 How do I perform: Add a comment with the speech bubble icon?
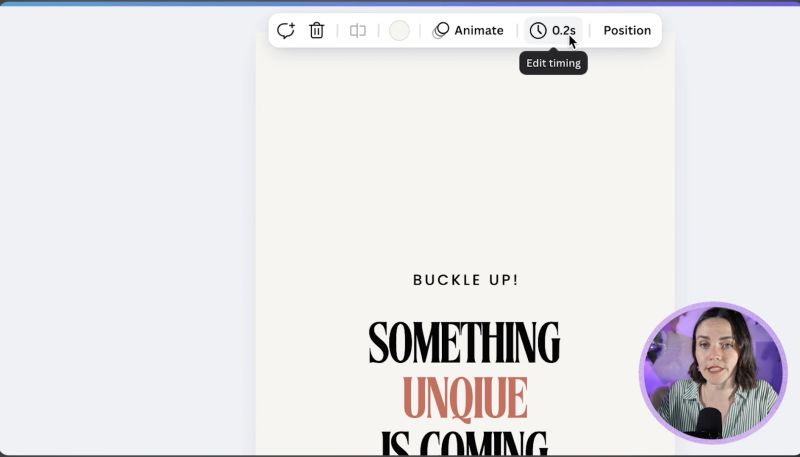pos(286,31)
